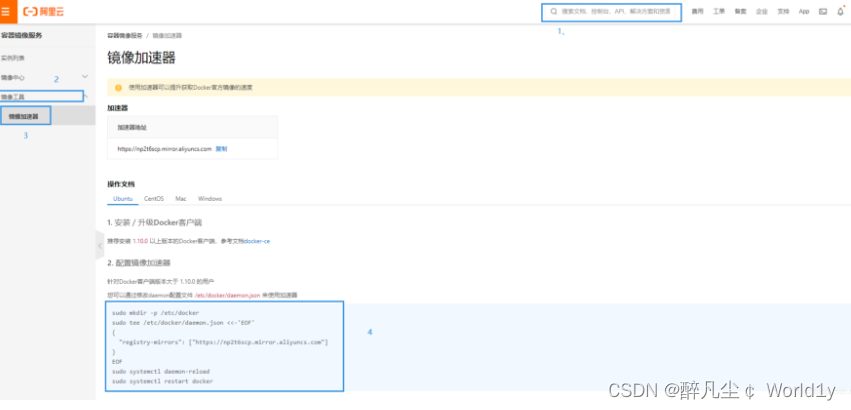Click the search magnifier icon
This screenshot has height=410, width=851.
pyautogui.click(x=554, y=11)
